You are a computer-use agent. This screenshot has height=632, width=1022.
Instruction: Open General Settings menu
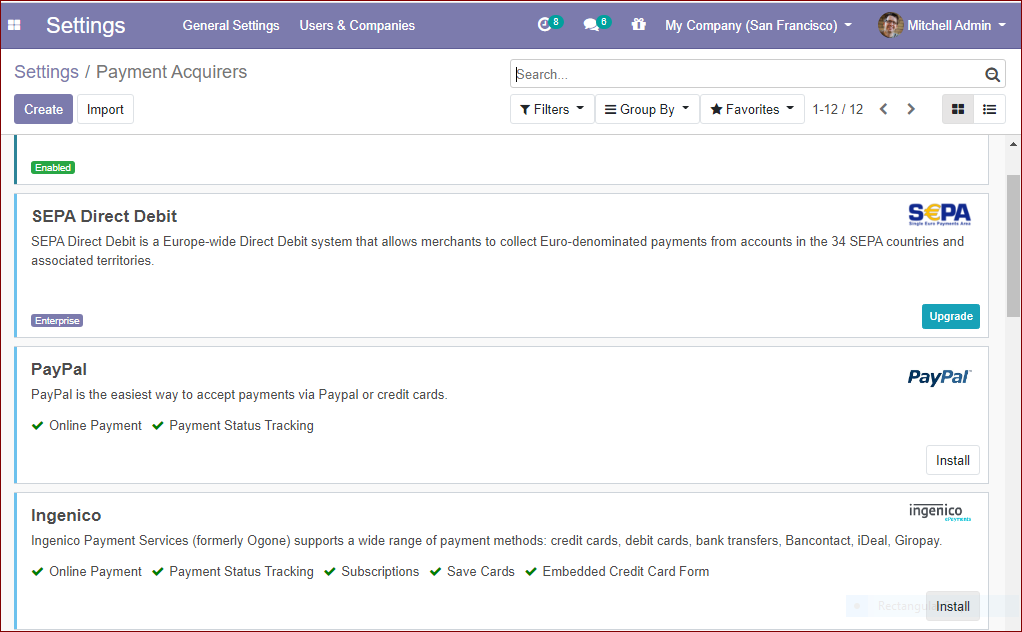(x=231, y=25)
